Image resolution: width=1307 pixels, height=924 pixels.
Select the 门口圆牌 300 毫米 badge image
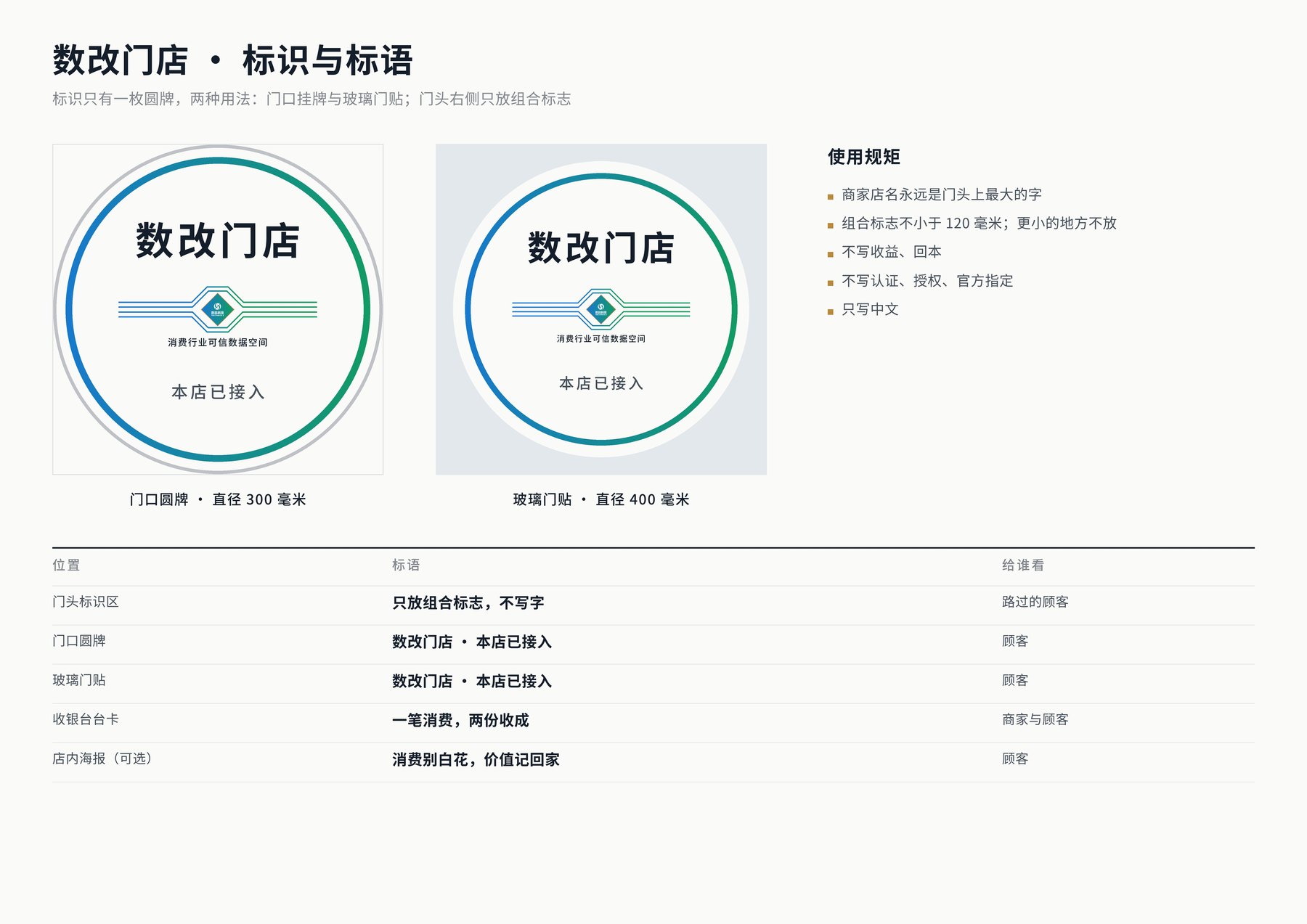218,309
